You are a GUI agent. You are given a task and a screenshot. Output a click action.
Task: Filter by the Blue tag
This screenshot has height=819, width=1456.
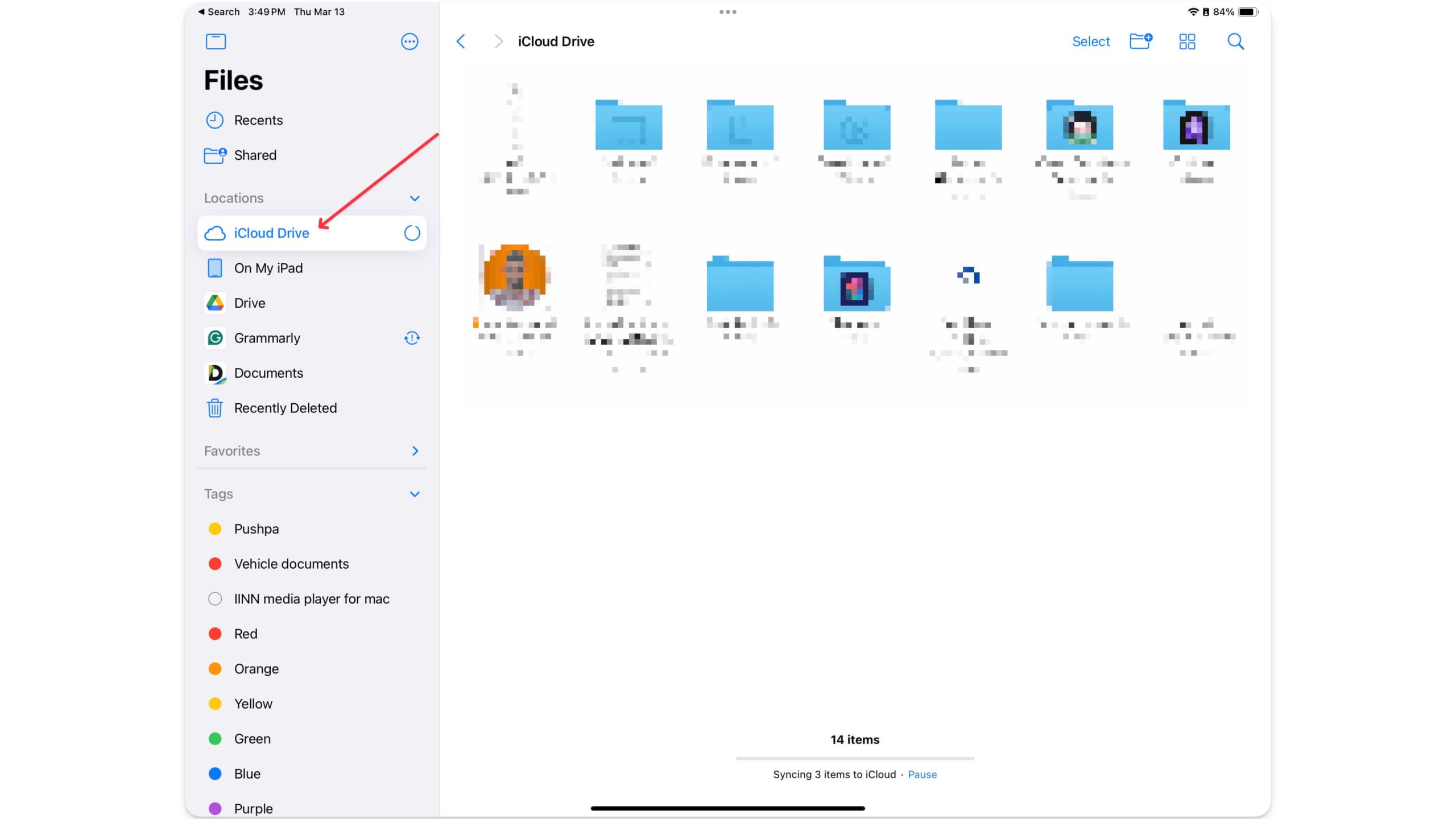312,774
